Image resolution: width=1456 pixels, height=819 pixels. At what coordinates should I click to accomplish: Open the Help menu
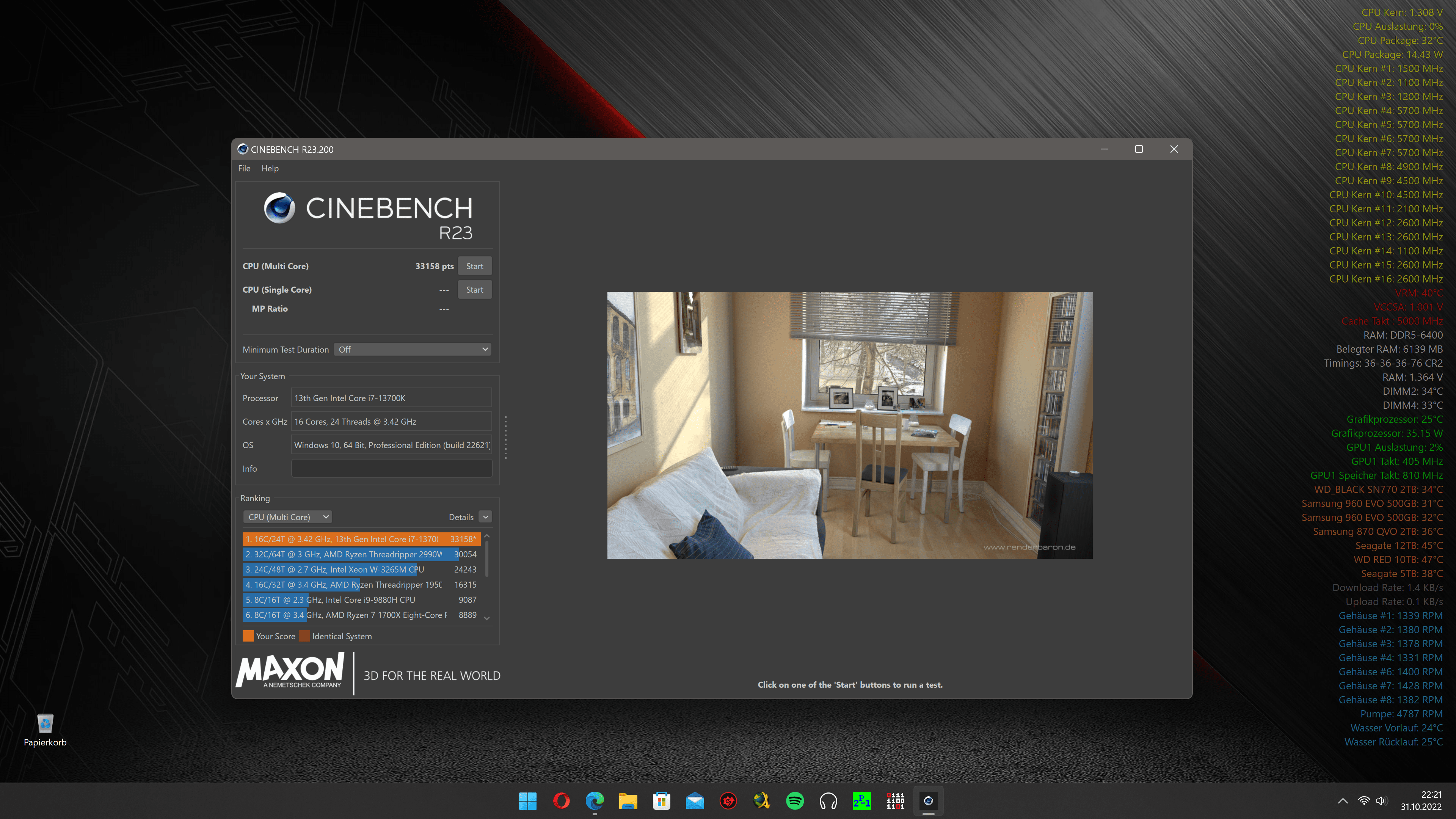[270, 168]
